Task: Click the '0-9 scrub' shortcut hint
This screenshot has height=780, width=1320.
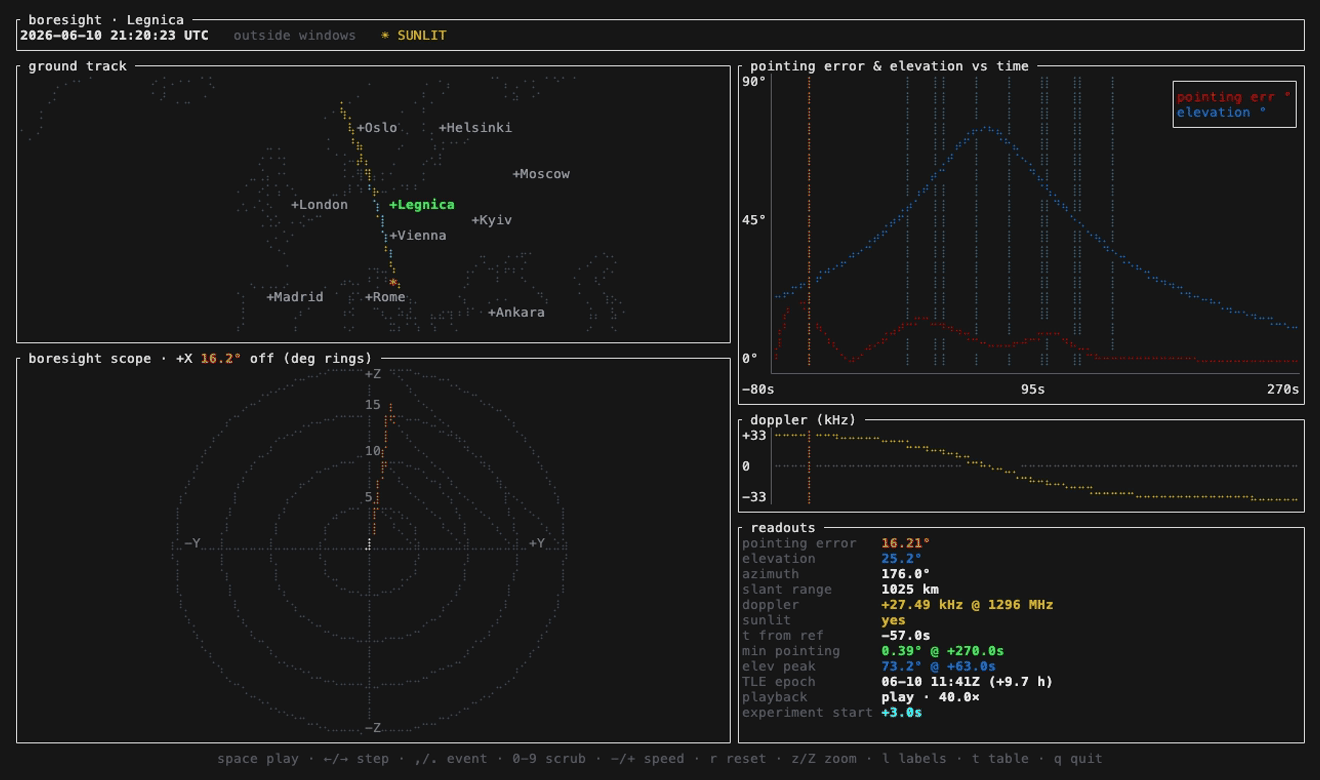Action: 549,759
